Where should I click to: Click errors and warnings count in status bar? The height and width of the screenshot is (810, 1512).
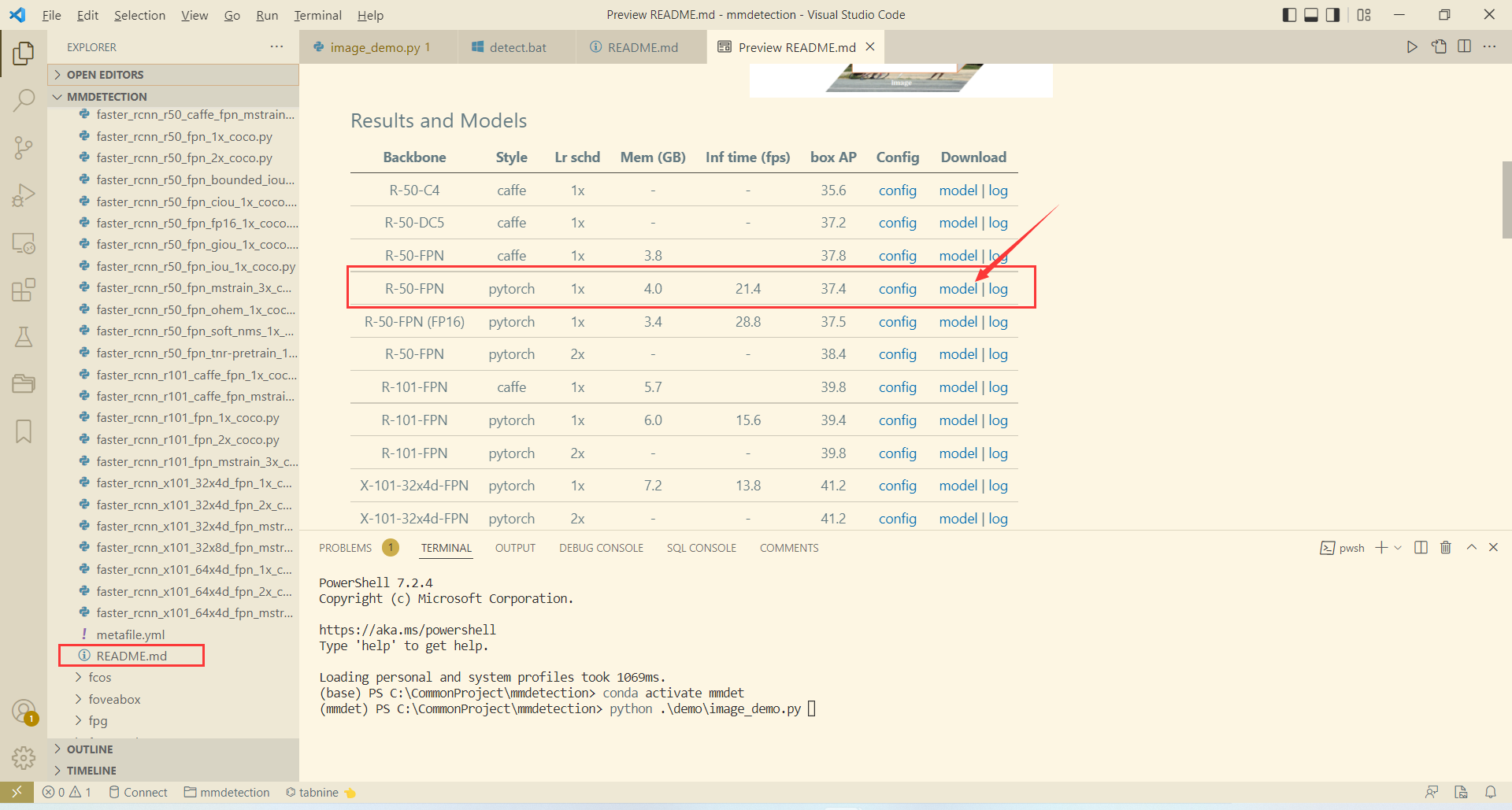point(67,792)
